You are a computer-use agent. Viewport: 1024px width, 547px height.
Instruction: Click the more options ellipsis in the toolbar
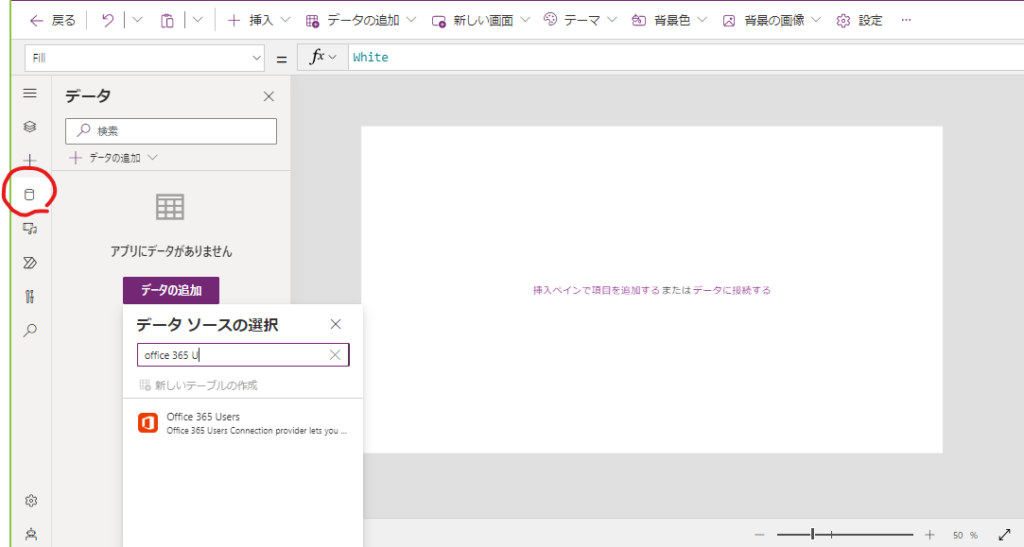click(x=906, y=20)
